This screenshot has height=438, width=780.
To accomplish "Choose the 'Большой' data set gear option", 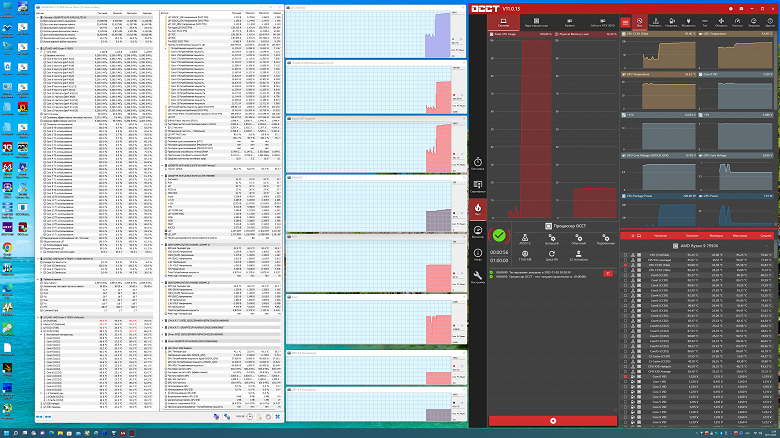I will (x=552, y=239).
